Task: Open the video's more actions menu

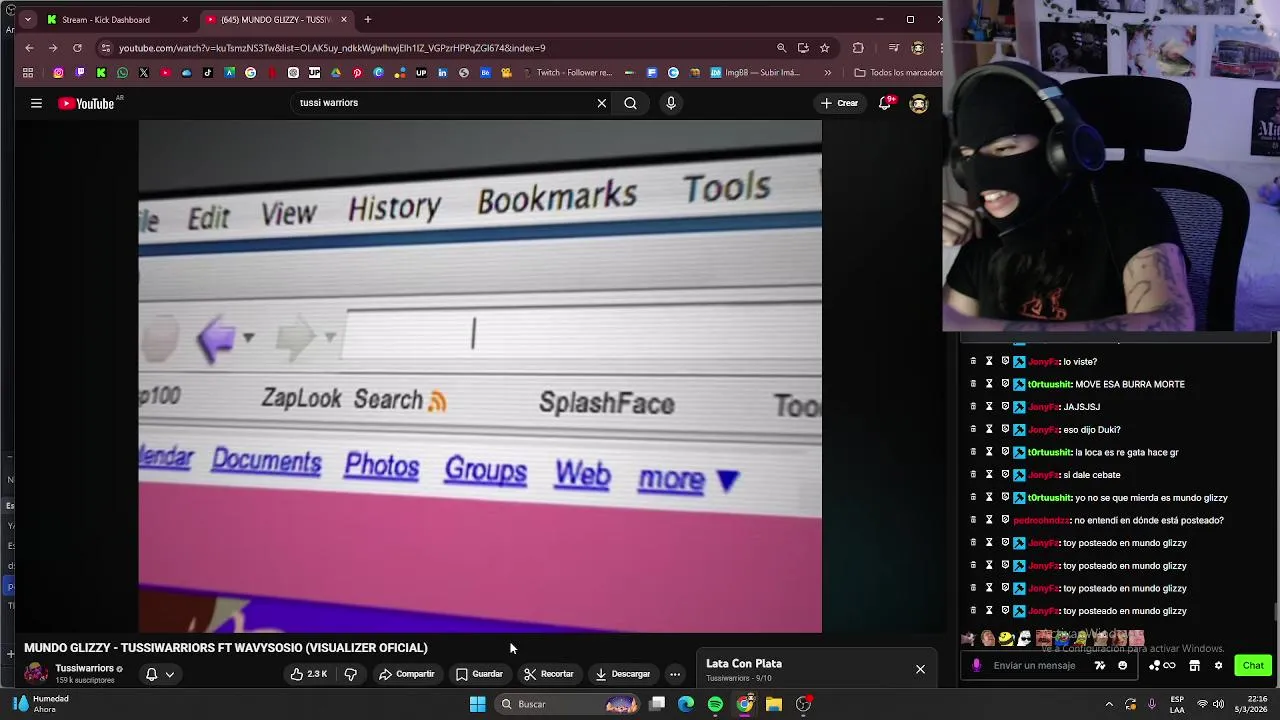Action: click(675, 674)
